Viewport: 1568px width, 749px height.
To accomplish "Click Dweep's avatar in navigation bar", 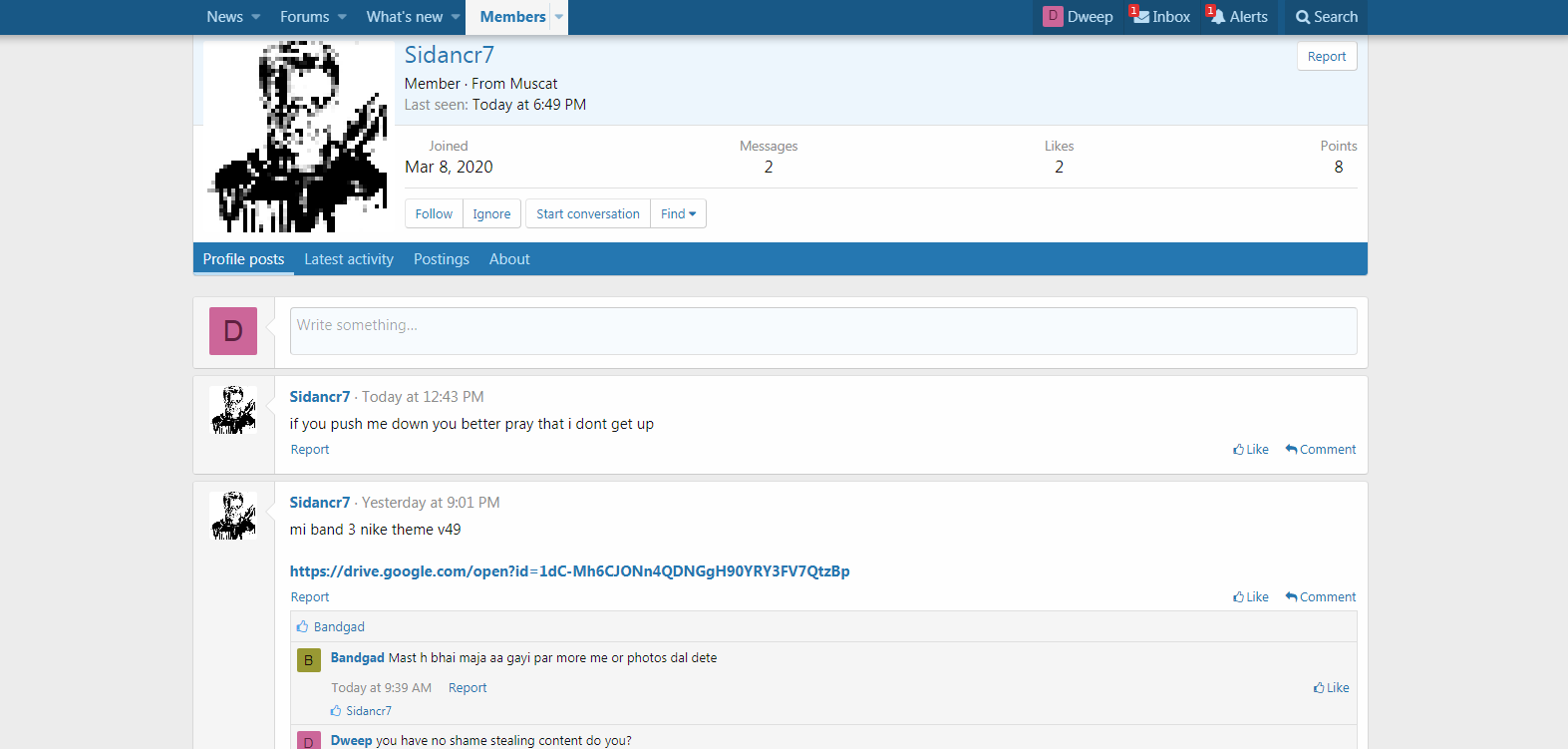I will [1053, 17].
